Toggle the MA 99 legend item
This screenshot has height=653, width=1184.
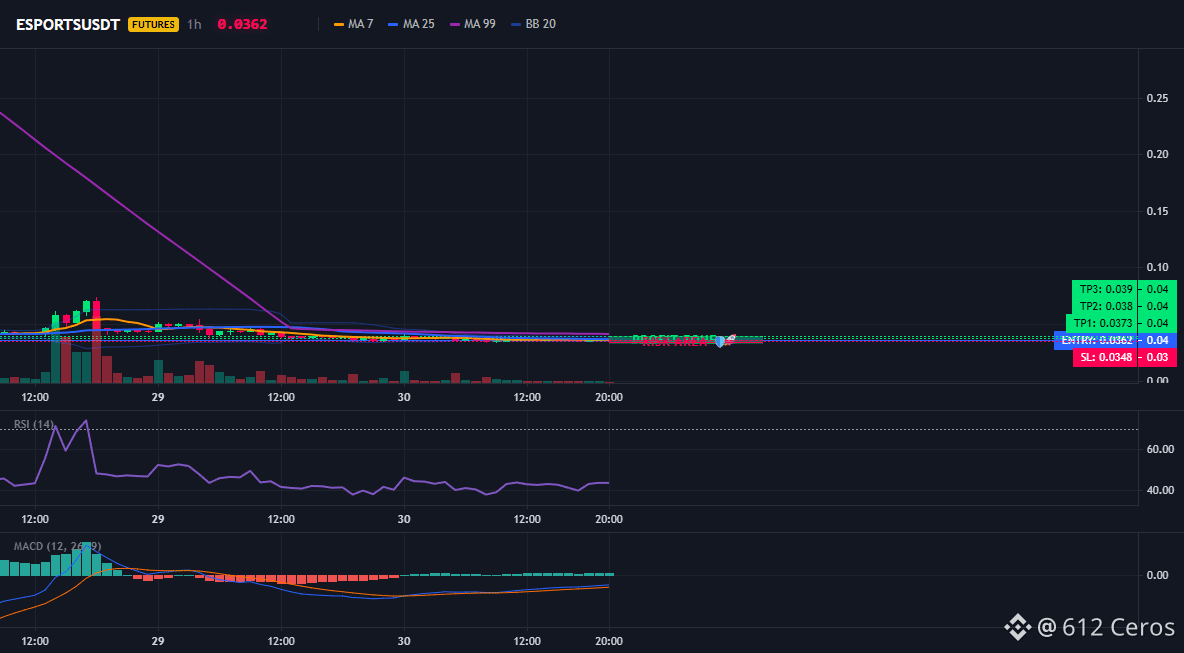click(473, 24)
